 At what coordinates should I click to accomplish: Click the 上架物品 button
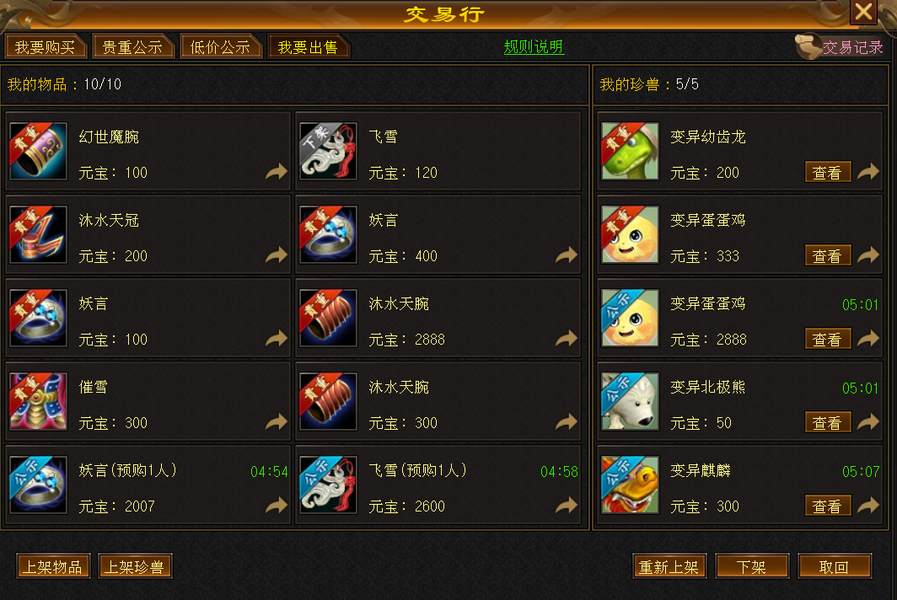point(53,567)
